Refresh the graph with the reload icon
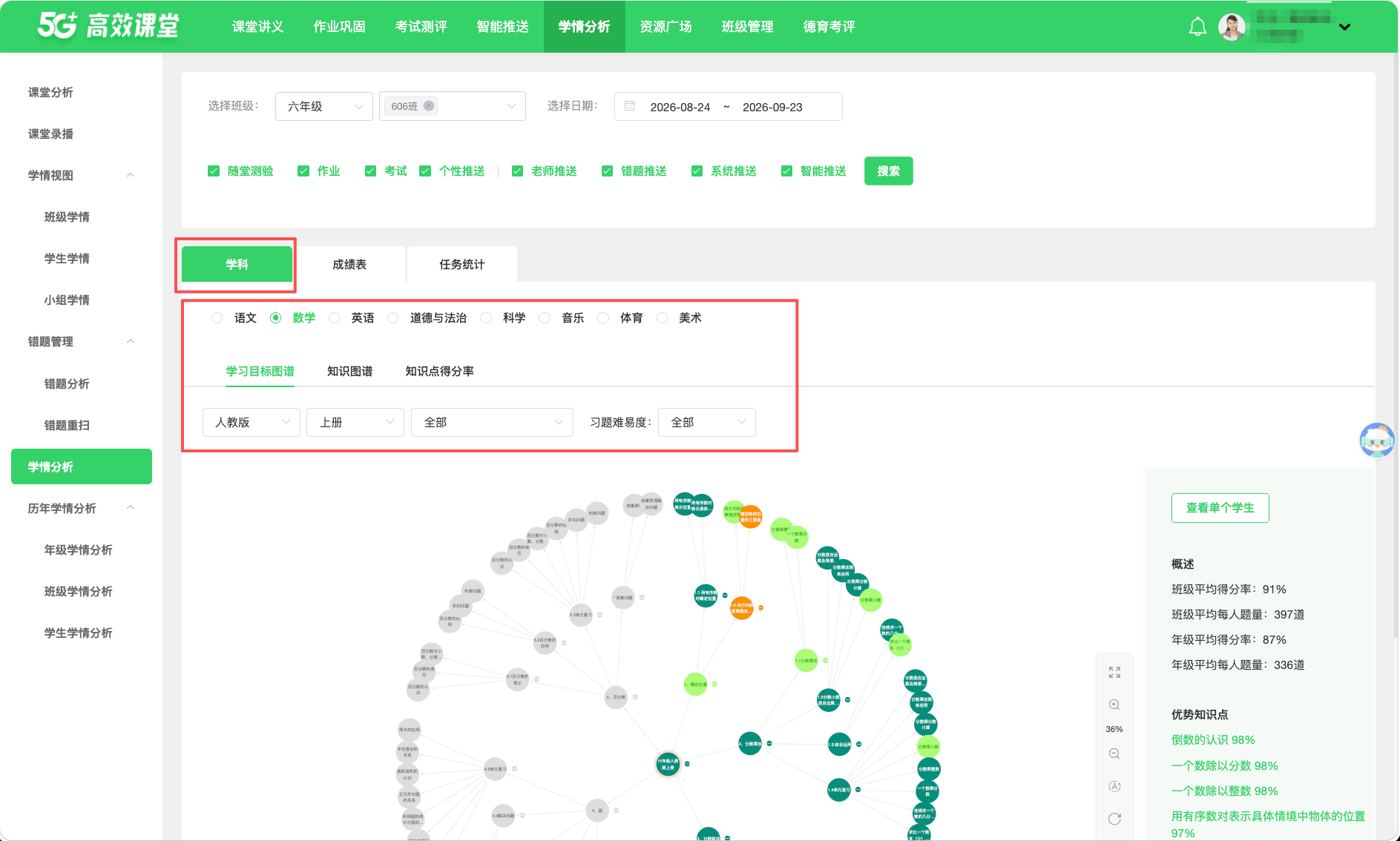The height and width of the screenshot is (841, 1400). tap(1114, 819)
